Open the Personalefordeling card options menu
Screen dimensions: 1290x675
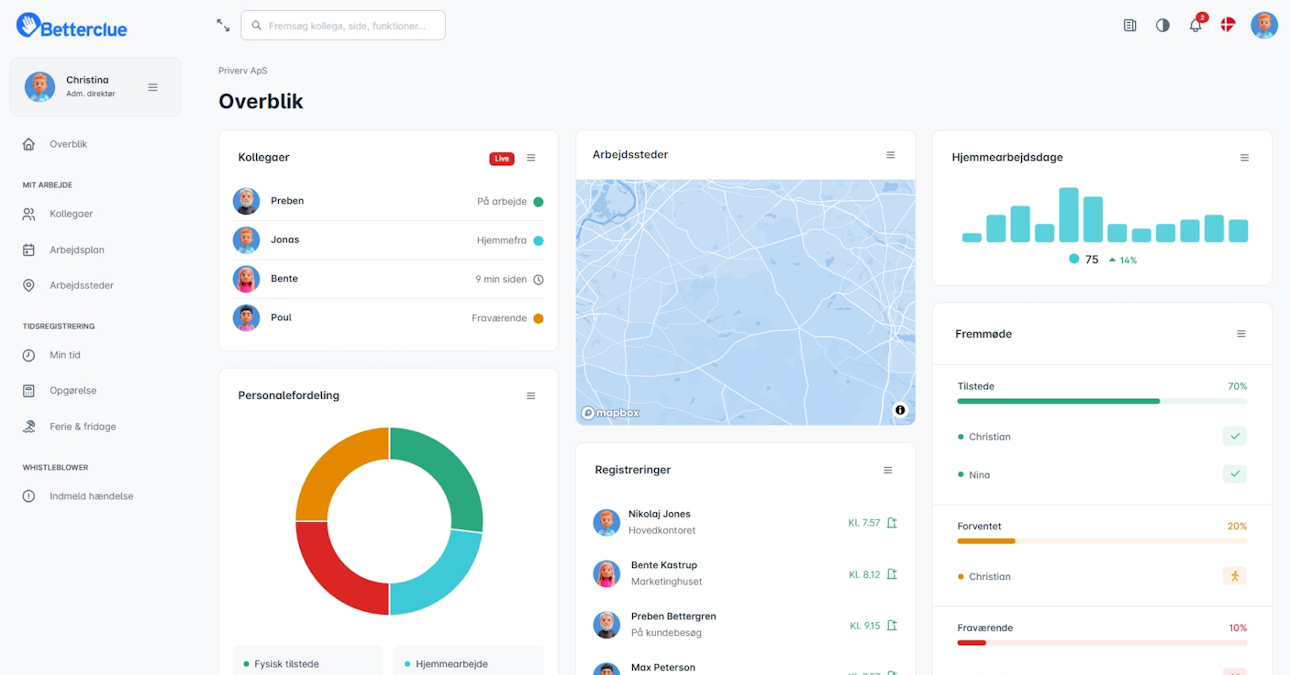tap(531, 396)
